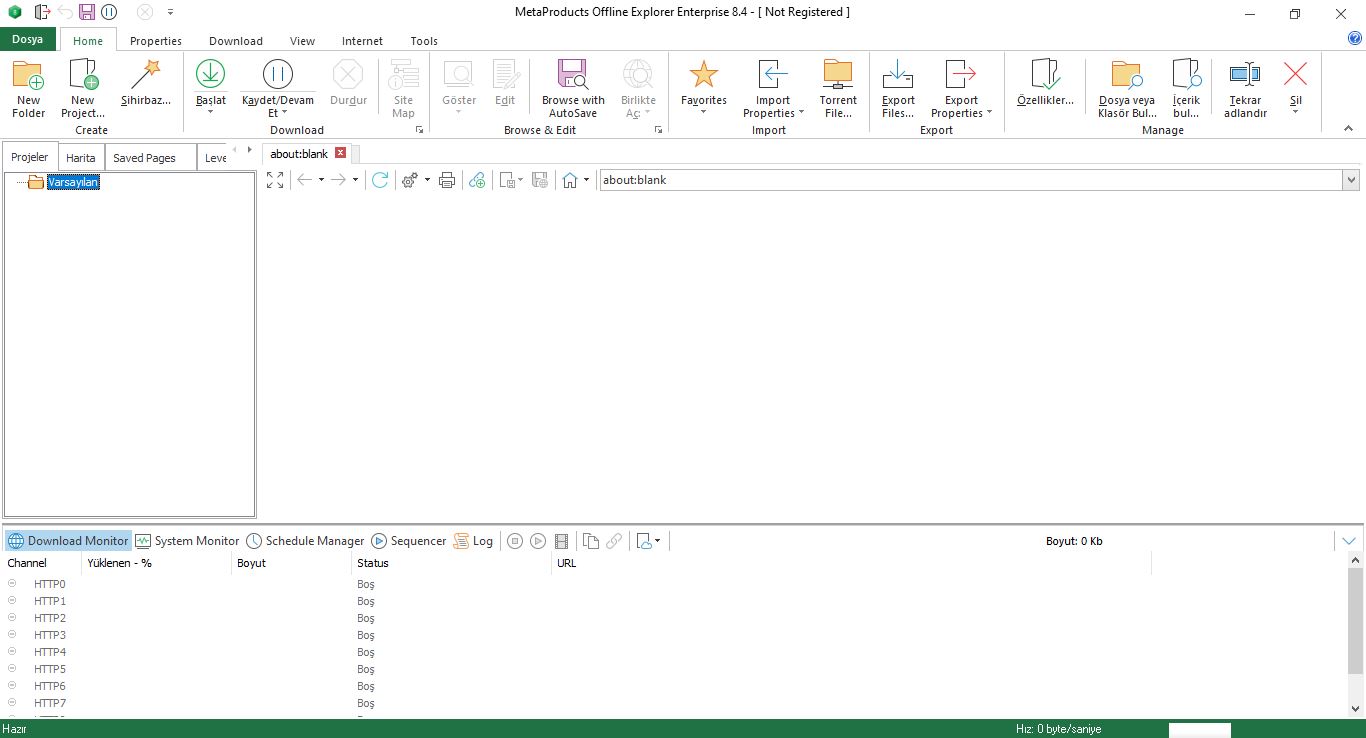Expand the Kaydet/Devam Et dropdown
Viewport: 1366px width, 738px height.
[x=285, y=113]
